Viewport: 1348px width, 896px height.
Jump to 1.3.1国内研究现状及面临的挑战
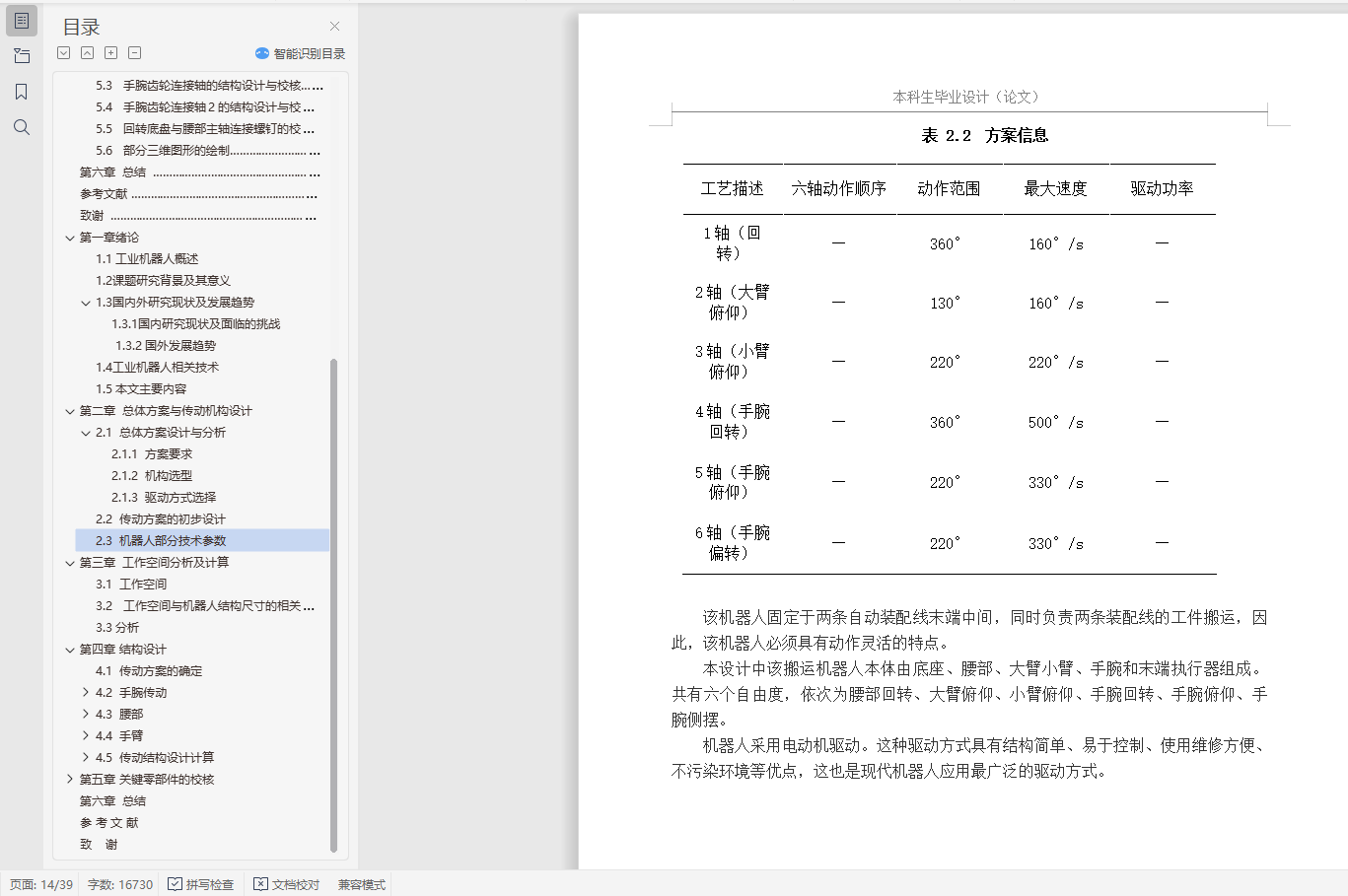tap(195, 324)
